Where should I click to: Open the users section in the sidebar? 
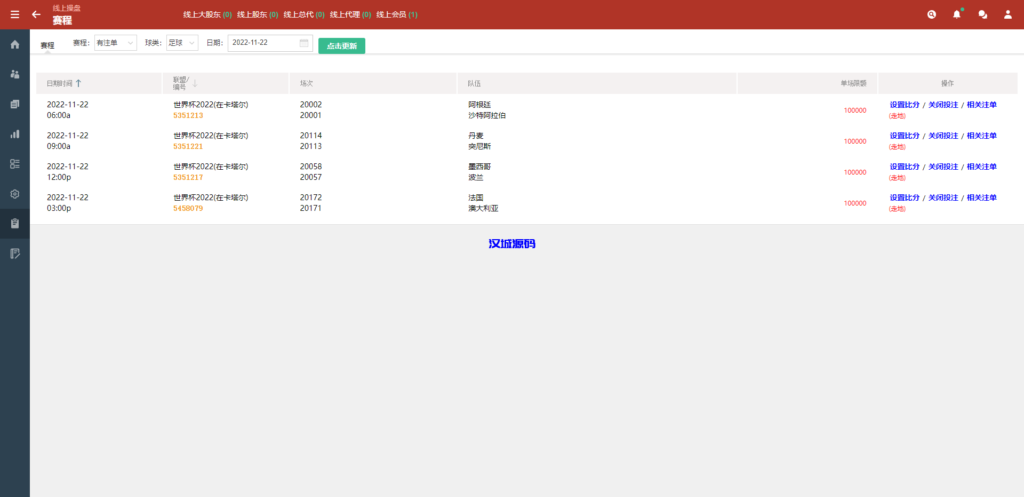click(14, 74)
